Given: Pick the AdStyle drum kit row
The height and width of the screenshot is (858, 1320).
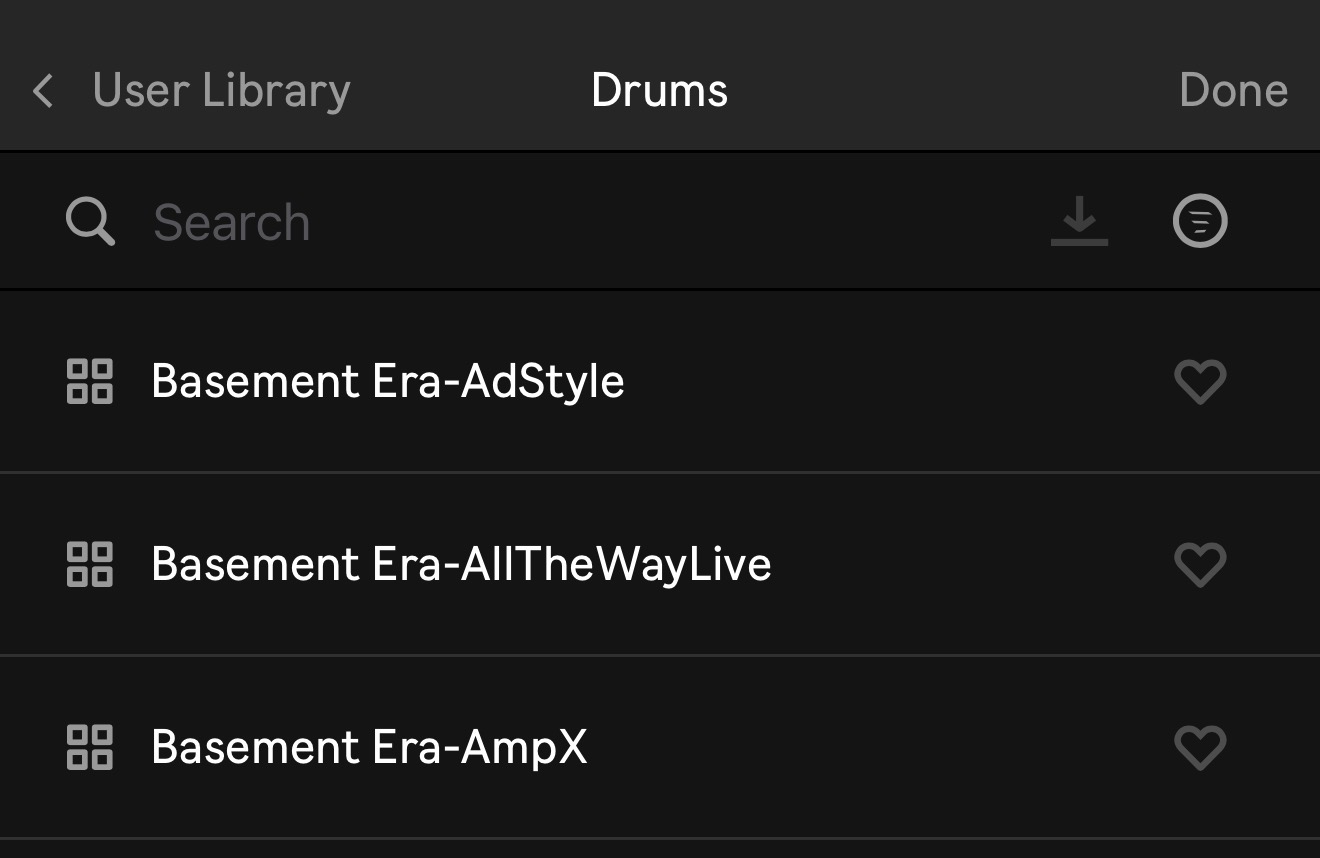Looking at the screenshot, I should (660, 381).
